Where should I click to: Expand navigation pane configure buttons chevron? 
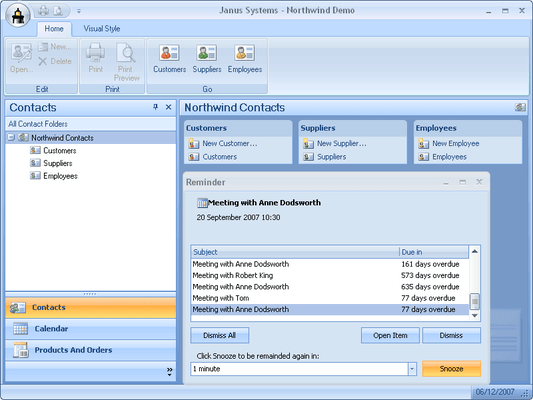tap(169, 371)
